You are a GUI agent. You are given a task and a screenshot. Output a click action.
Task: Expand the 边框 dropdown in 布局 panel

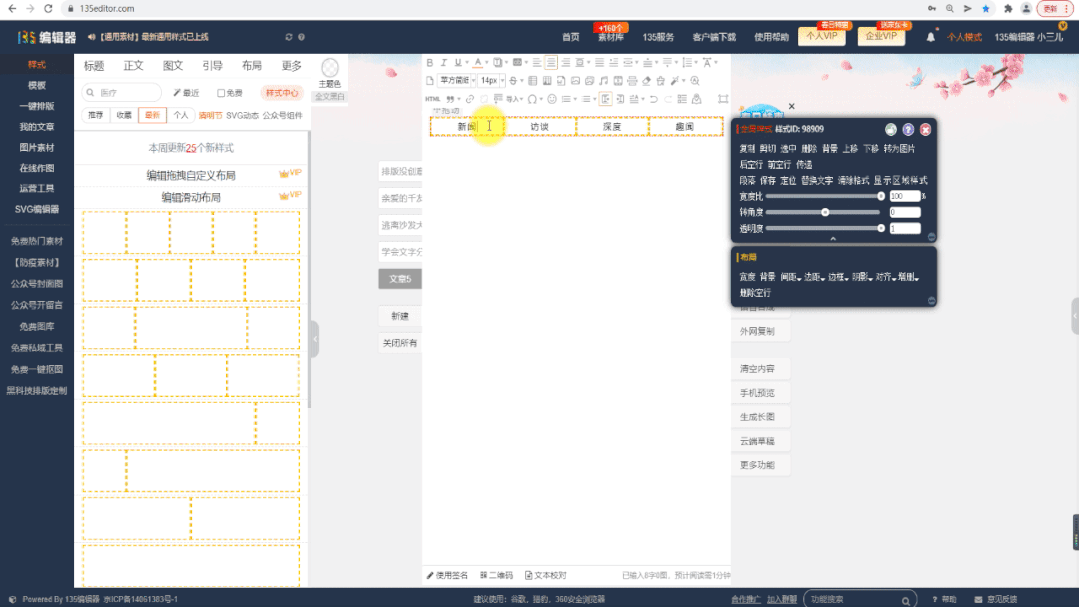pyautogui.click(x=838, y=277)
